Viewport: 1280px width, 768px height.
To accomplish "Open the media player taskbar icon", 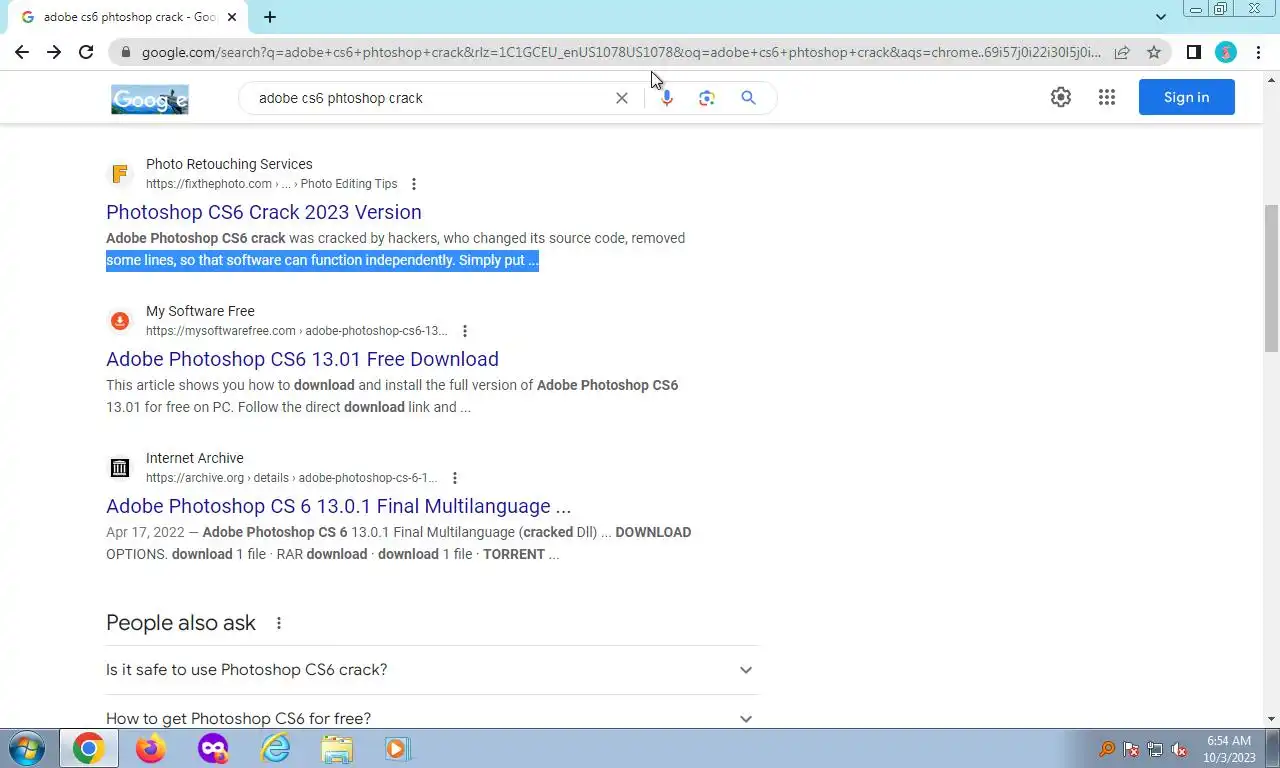I will (398, 749).
